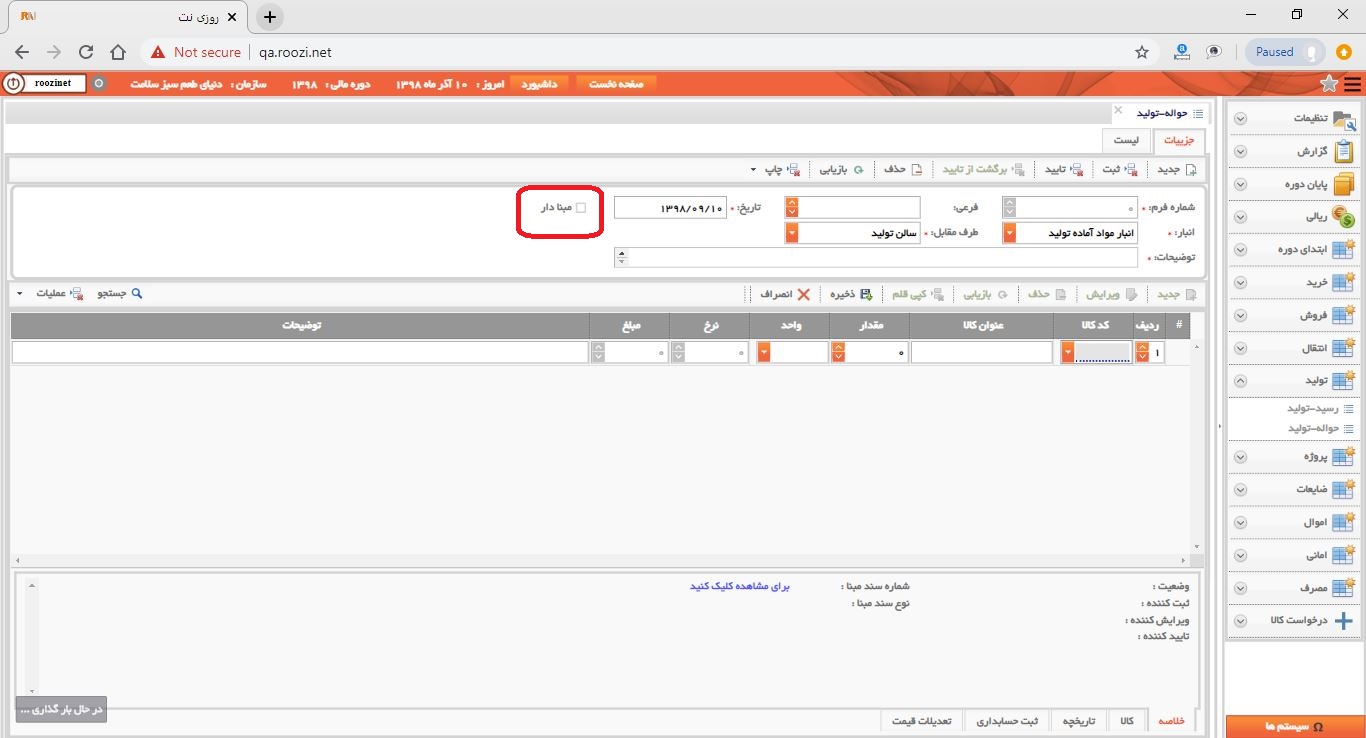Expand the اموال section chevron

1241,522
